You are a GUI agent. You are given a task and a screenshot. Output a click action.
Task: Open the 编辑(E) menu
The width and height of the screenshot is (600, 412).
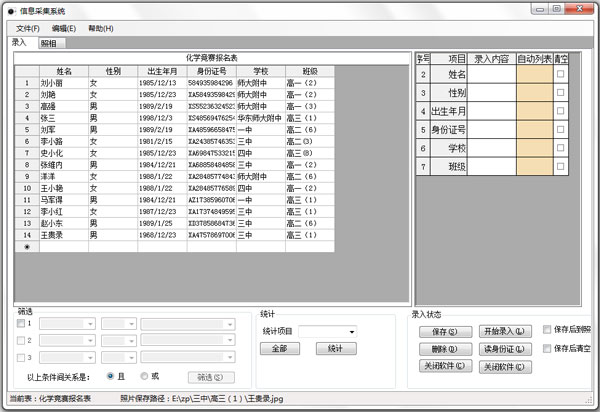pos(63,28)
